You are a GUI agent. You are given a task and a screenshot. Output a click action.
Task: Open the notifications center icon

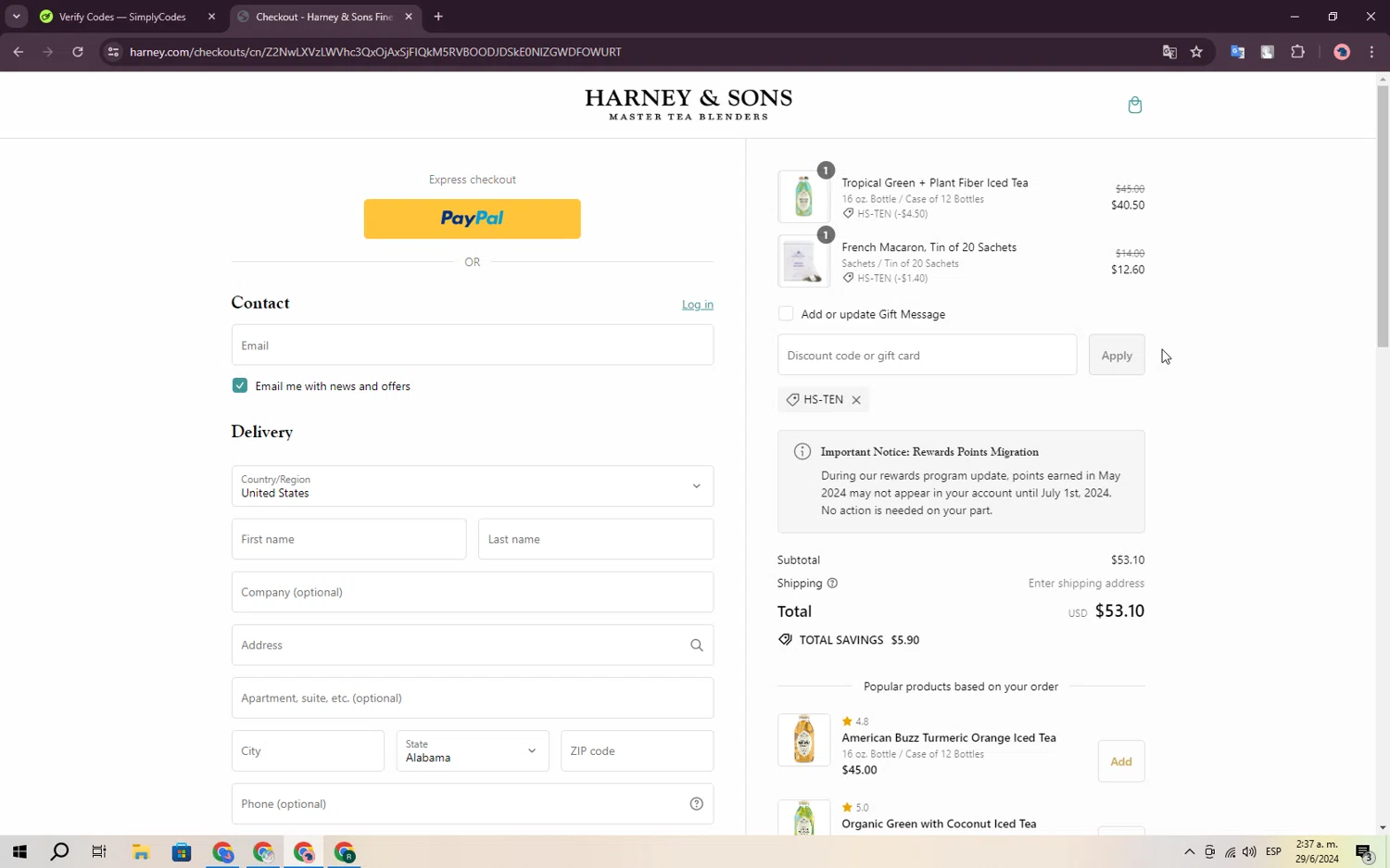click(1363, 852)
